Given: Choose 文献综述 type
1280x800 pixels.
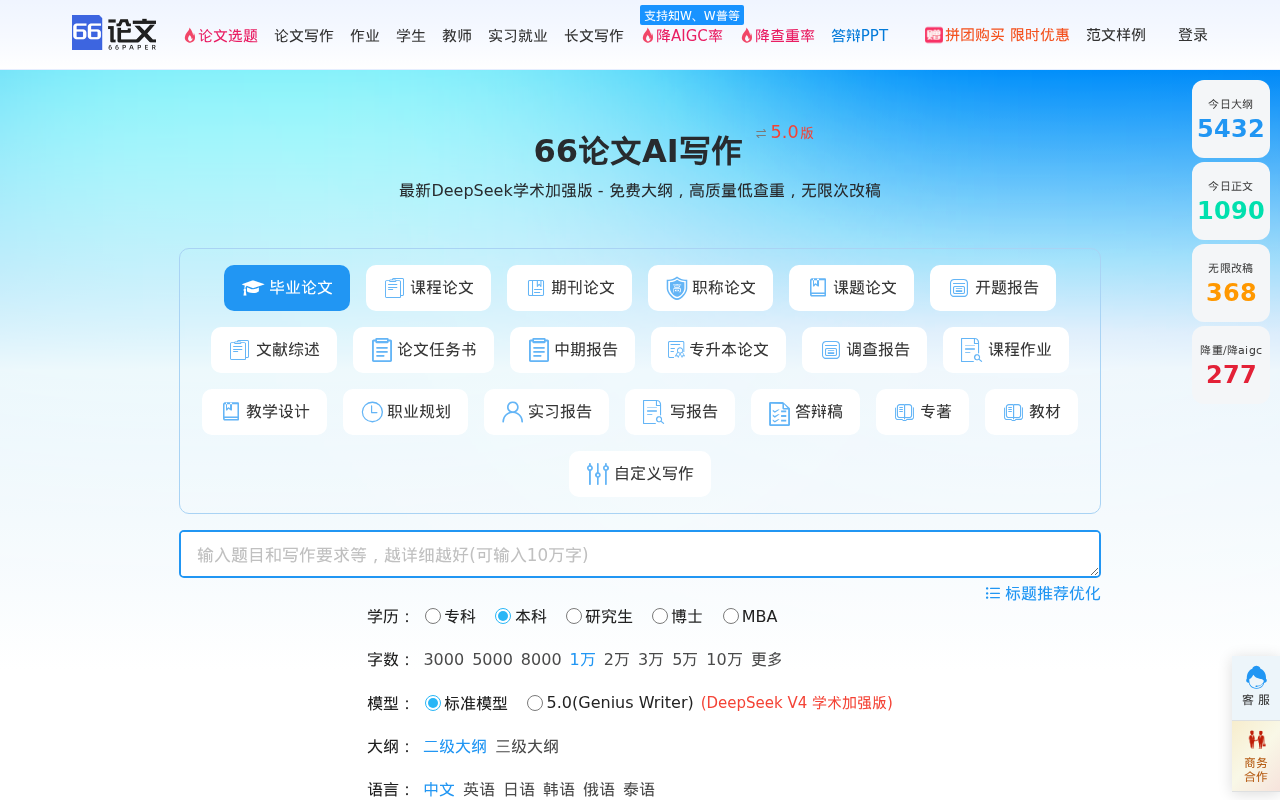Looking at the screenshot, I should coord(274,350).
